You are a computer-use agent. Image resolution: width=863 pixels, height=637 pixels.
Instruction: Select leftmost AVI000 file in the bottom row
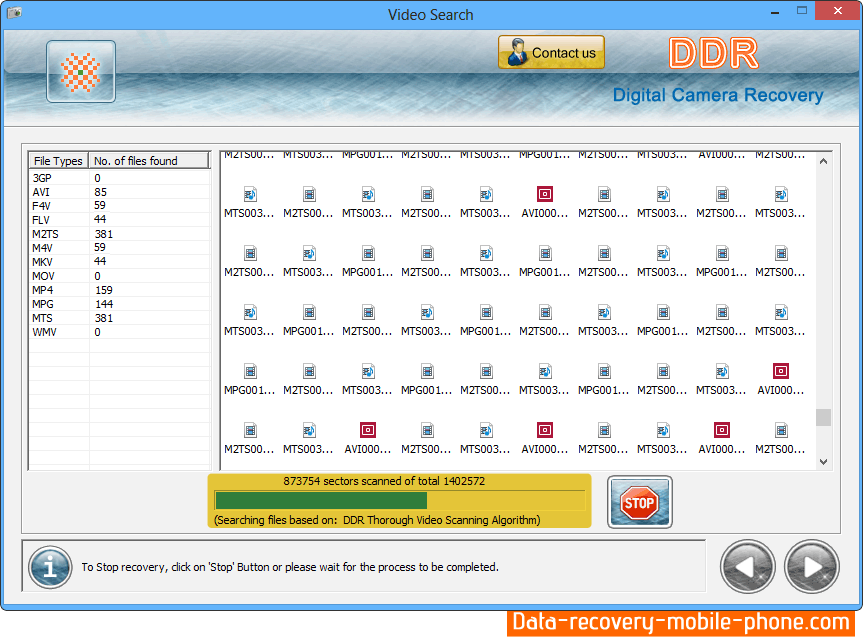pyautogui.click(x=368, y=438)
